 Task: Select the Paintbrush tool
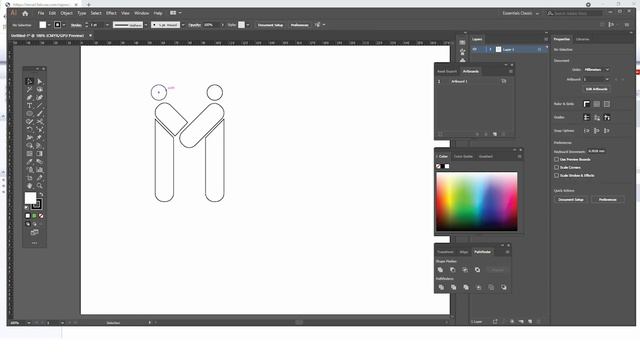click(40, 113)
